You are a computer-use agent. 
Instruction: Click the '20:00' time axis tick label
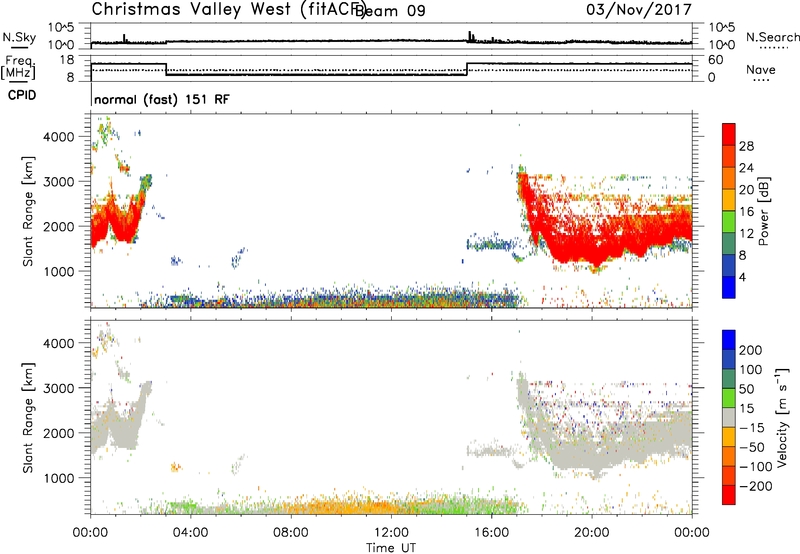pos(591,533)
